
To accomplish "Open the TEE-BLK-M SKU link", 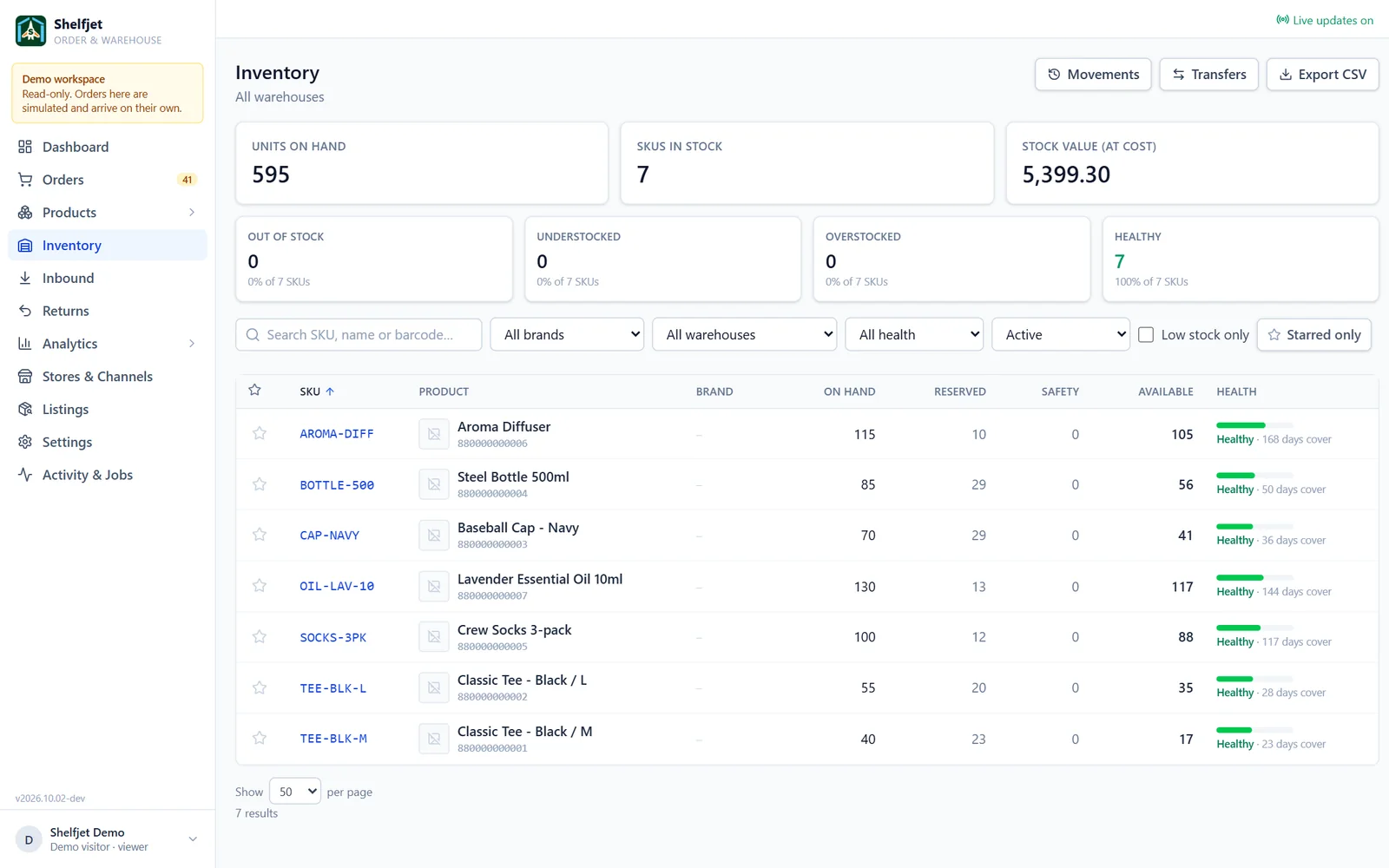I will (x=333, y=739).
